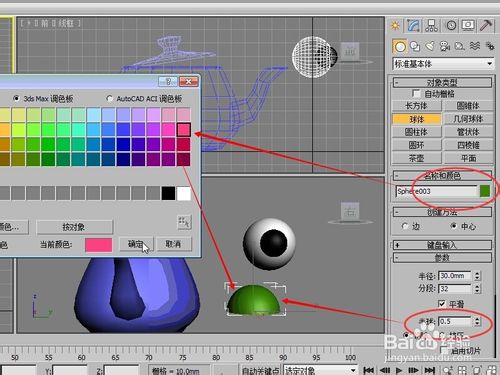Open the Utilities hammer panel tab
The width and height of the screenshot is (500, 375).
pos(486,26)
